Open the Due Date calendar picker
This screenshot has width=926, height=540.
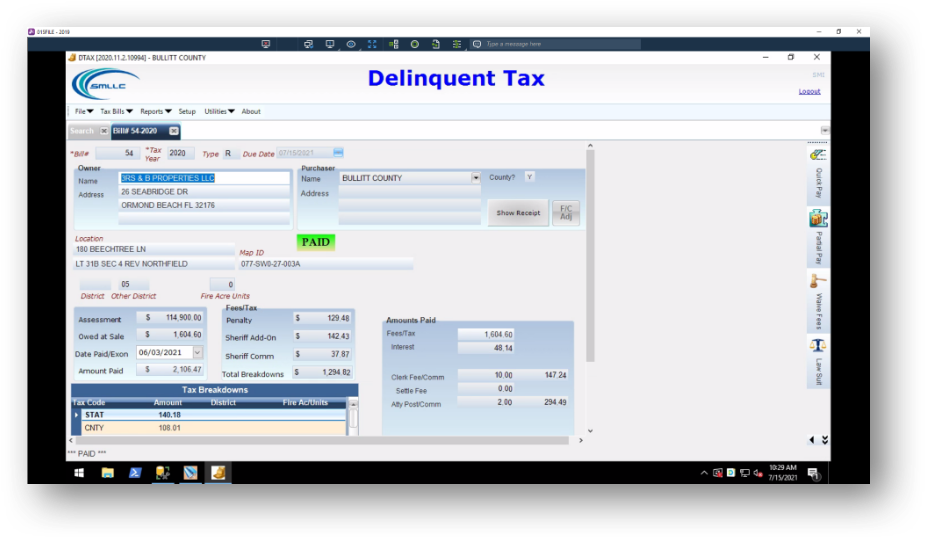tap(338, 153)
